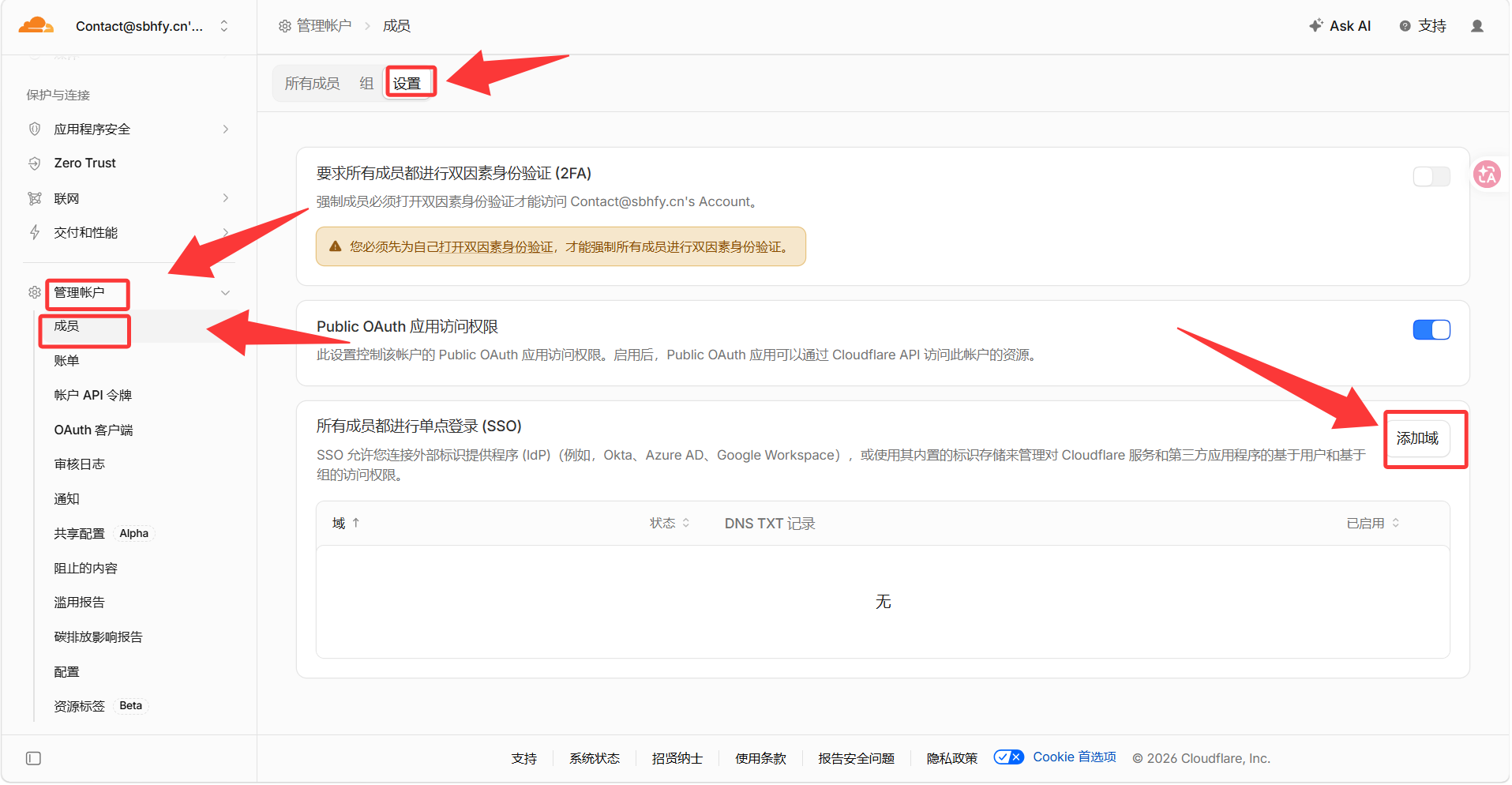This screenshot has width=1512, height=785.
Task: Expand 联网 submenu chevron
Action: [x=226, y=197]
